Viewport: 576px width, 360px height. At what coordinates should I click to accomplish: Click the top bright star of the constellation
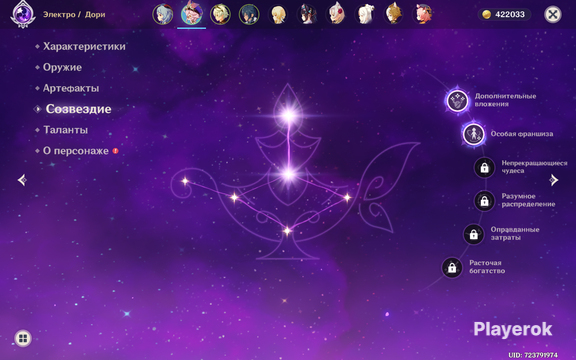click(289, 115)
